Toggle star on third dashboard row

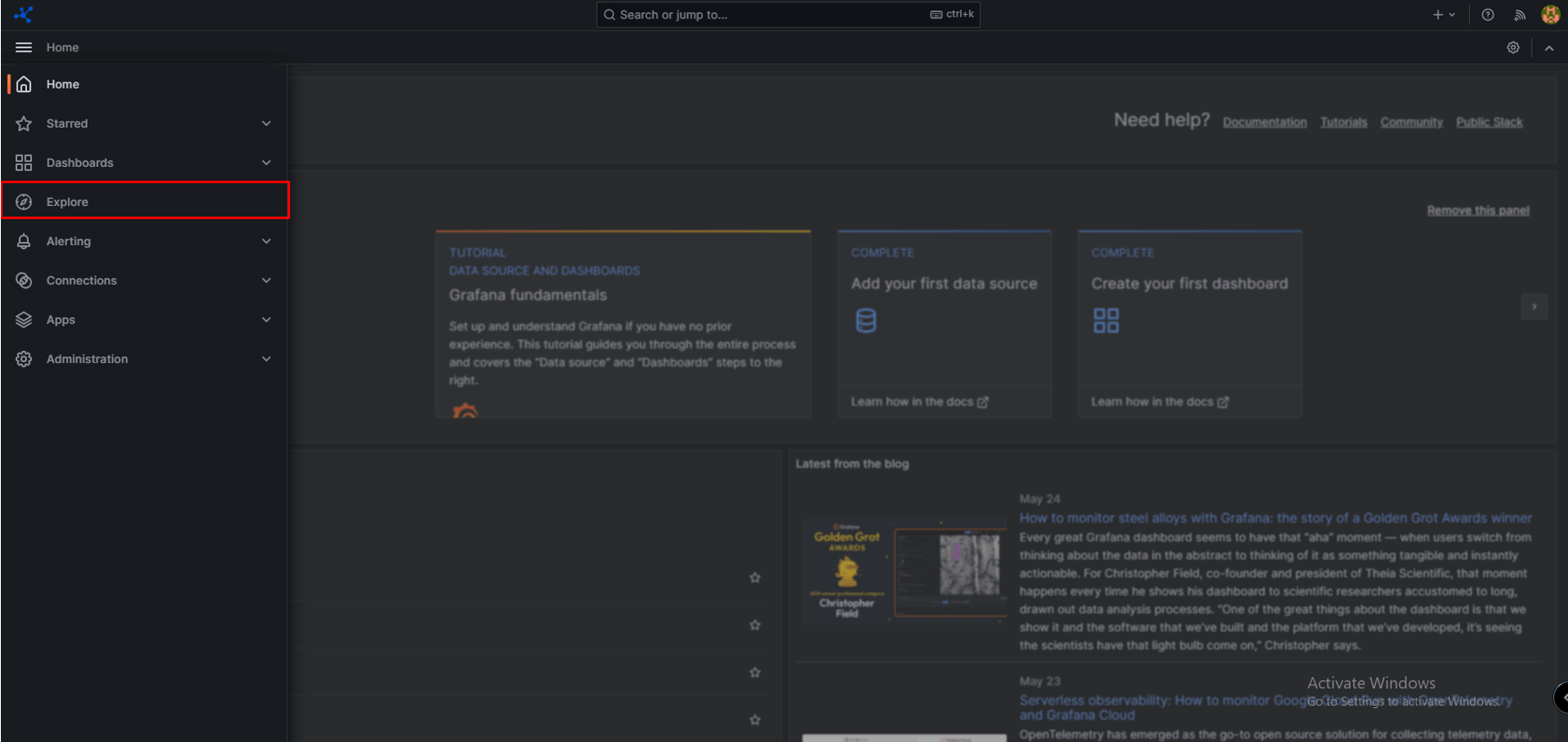[755, 672]
